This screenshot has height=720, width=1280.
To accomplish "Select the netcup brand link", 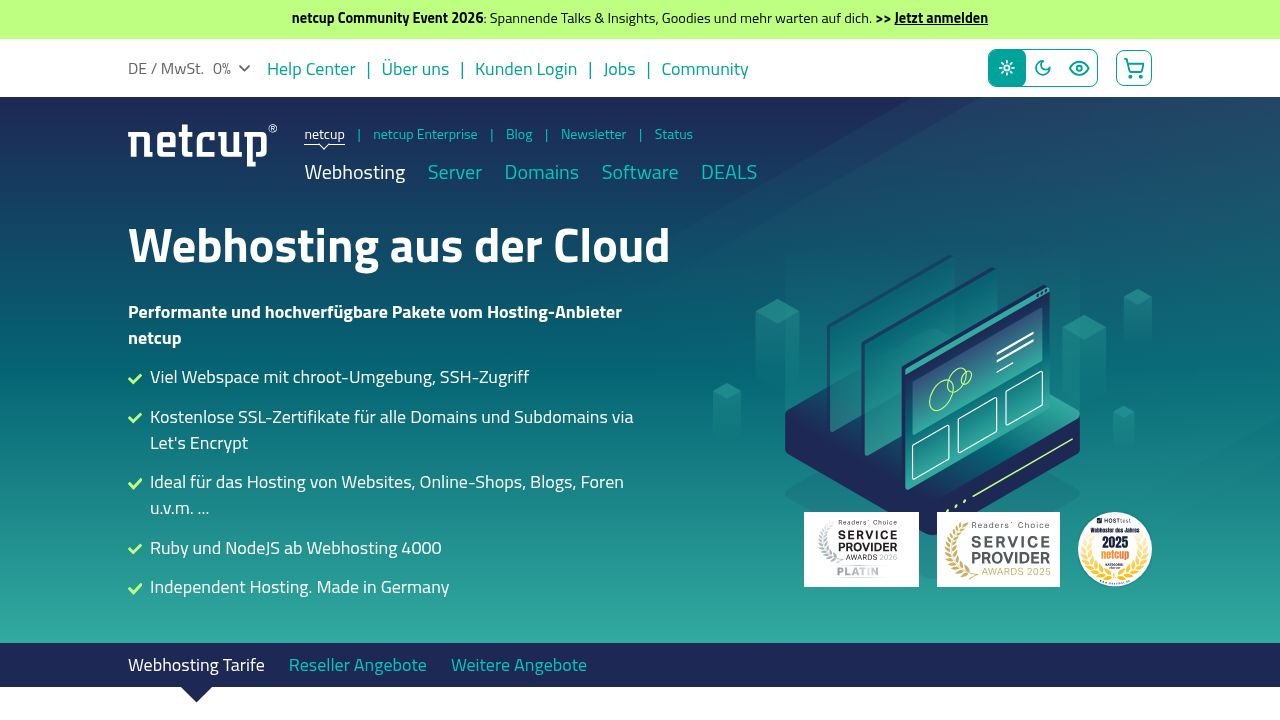I will click(x=324, y=134).
